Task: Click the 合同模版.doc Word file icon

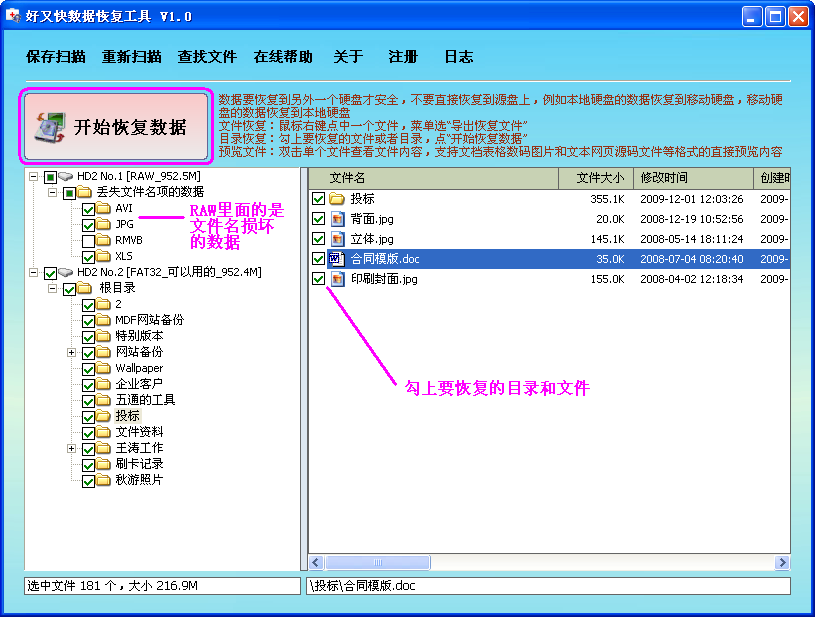Action: [x=337, y=259]
